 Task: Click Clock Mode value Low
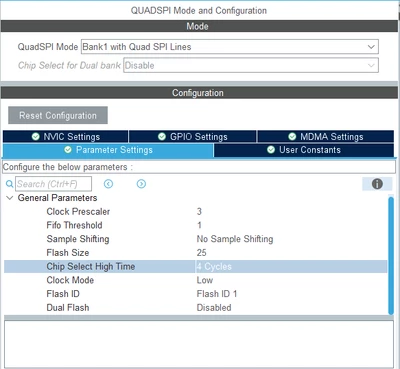(x=205, y=280)
